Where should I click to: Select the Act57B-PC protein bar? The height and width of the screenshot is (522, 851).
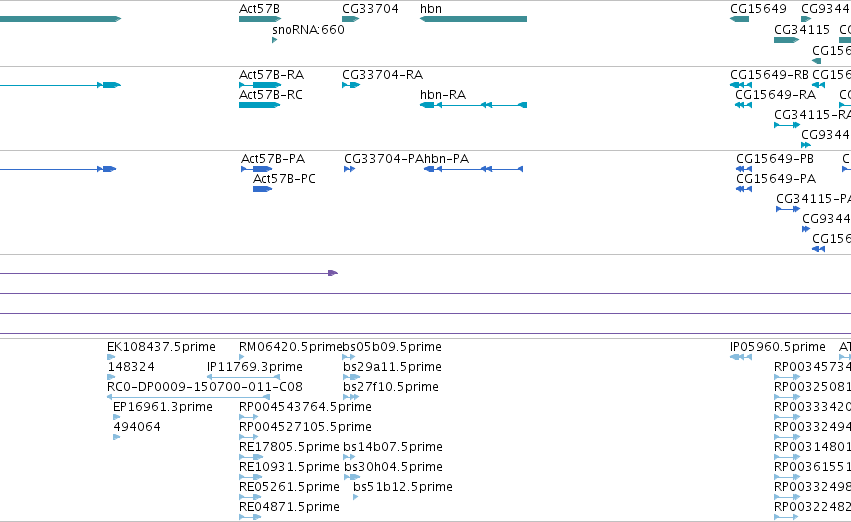pos(262,189)
